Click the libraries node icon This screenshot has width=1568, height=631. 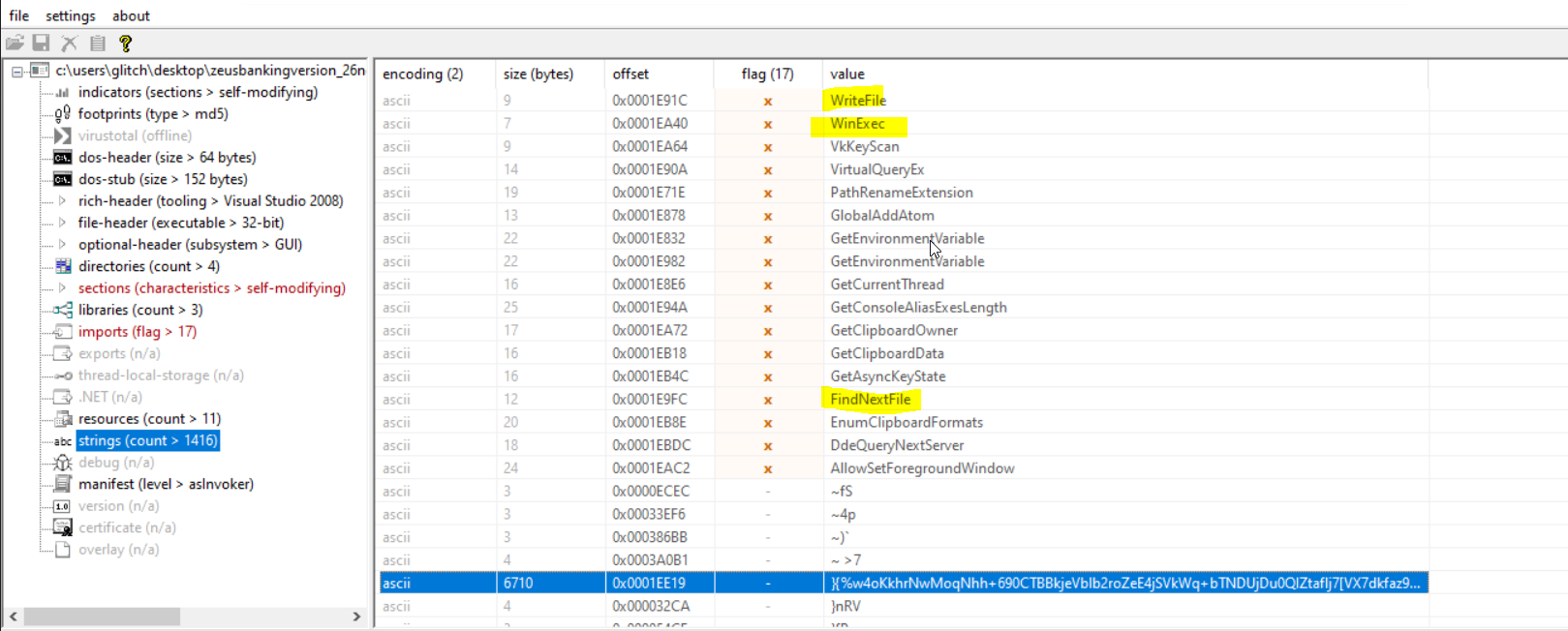[x=63, y=310]
